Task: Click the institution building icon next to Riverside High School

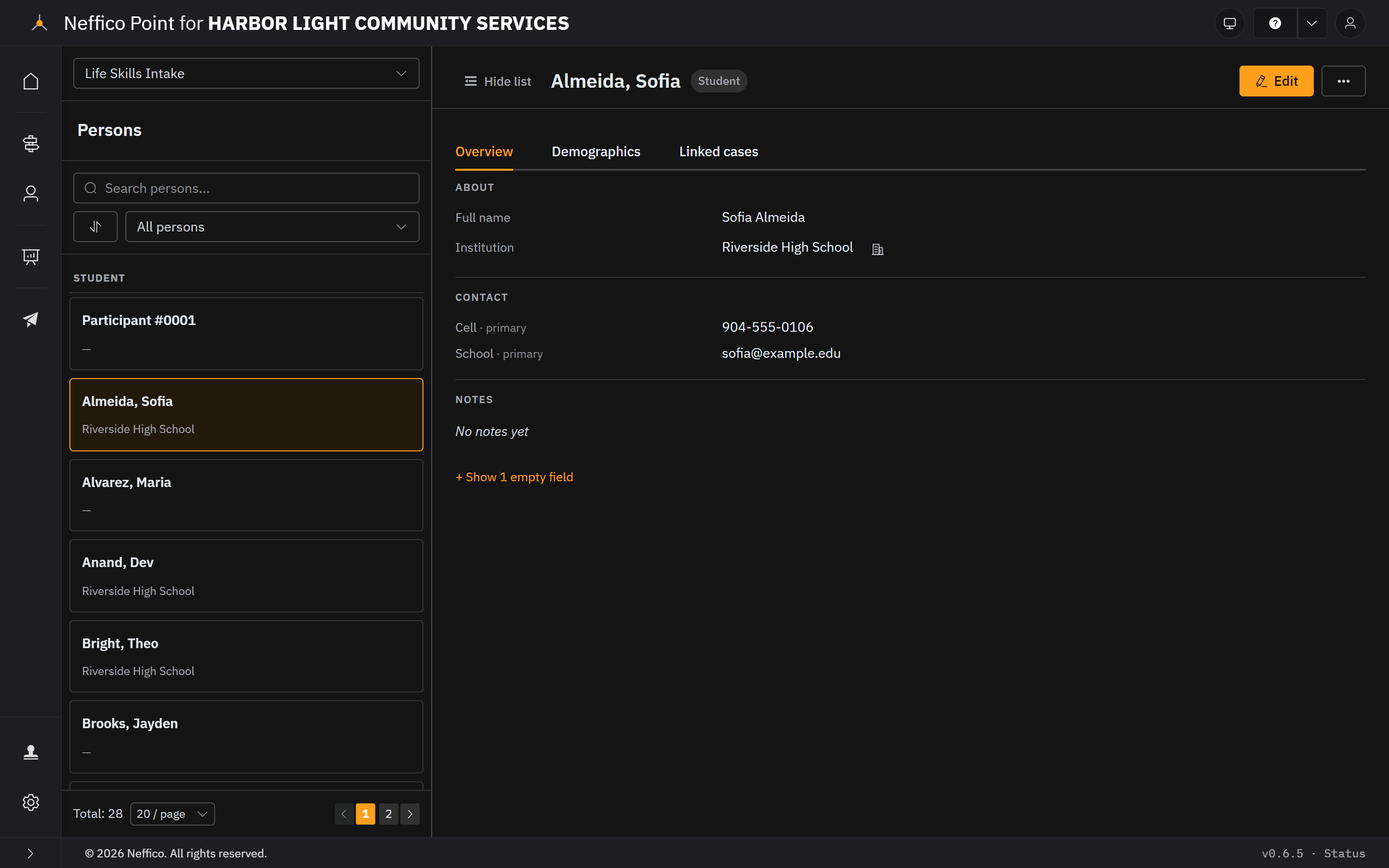Action: (878, 249)
